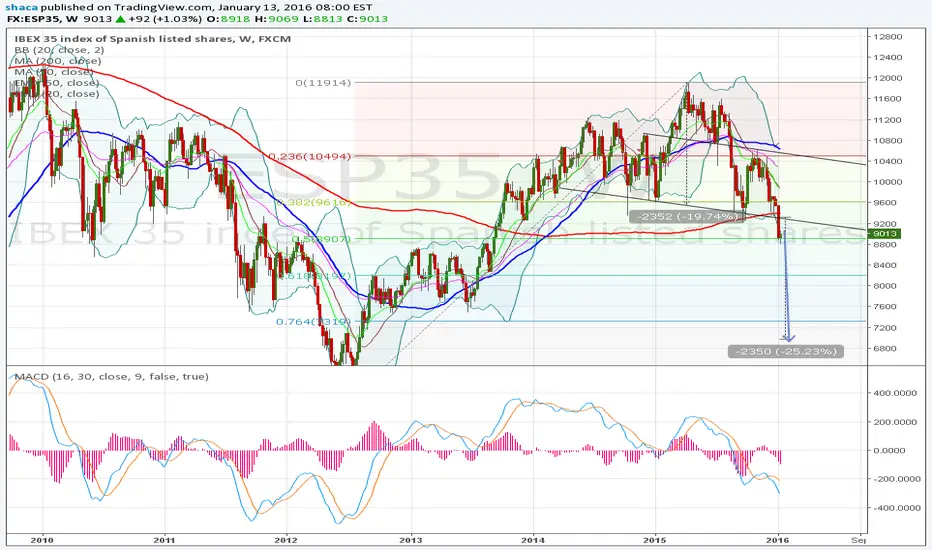Select the FX:ESP35 symbol text
Screen dimensions: 932x550
(32, 19)
